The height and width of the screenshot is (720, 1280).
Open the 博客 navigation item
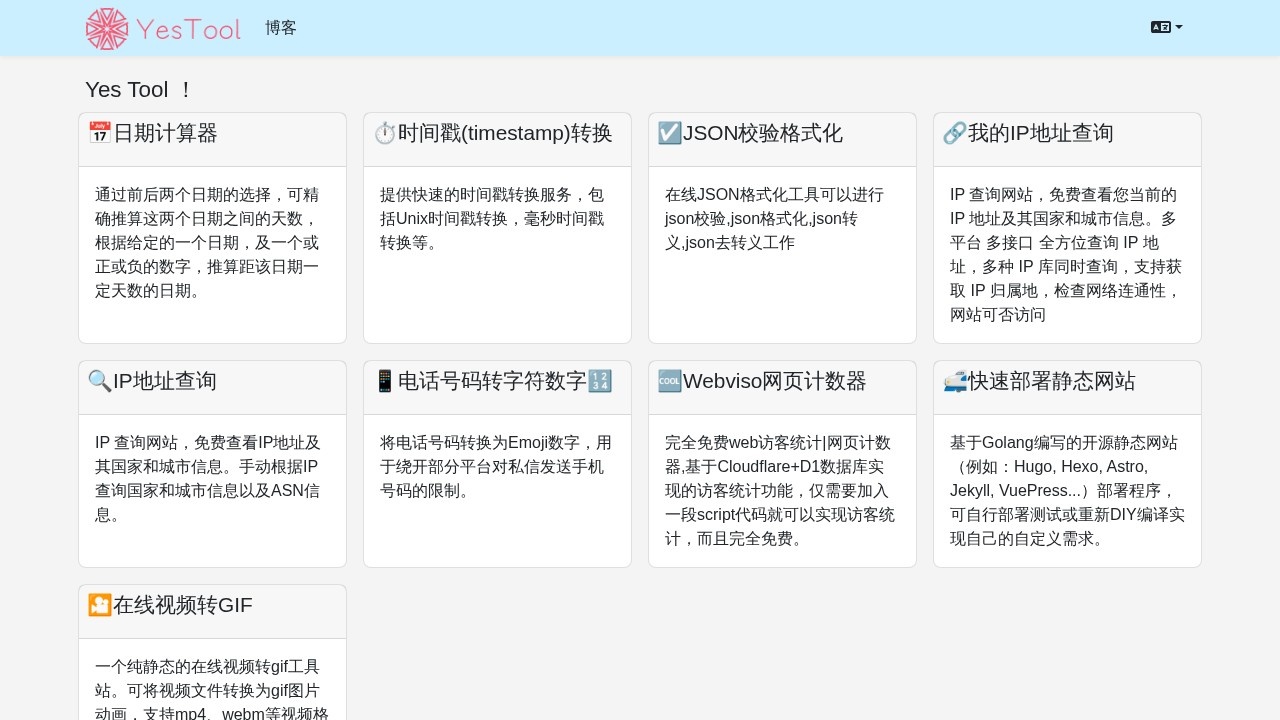(x=280, y=28)
